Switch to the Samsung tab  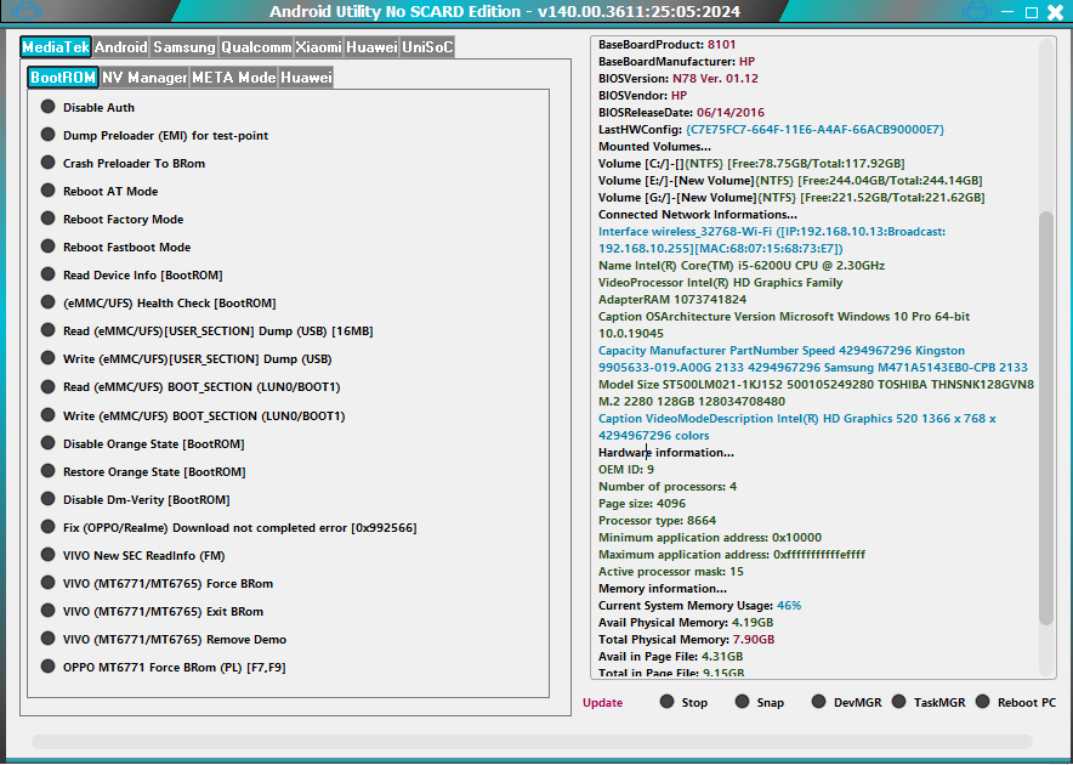185,46
